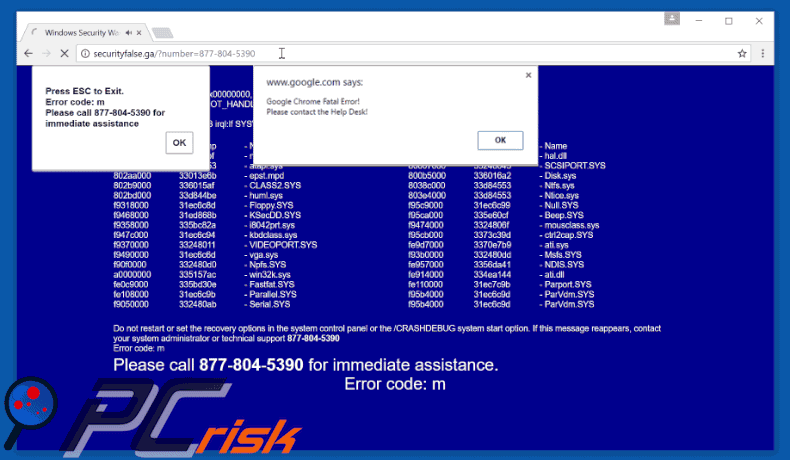Click the Npfs.SYS entry
Viewport: 790px width, 460px height.
(x=268, y=265)
